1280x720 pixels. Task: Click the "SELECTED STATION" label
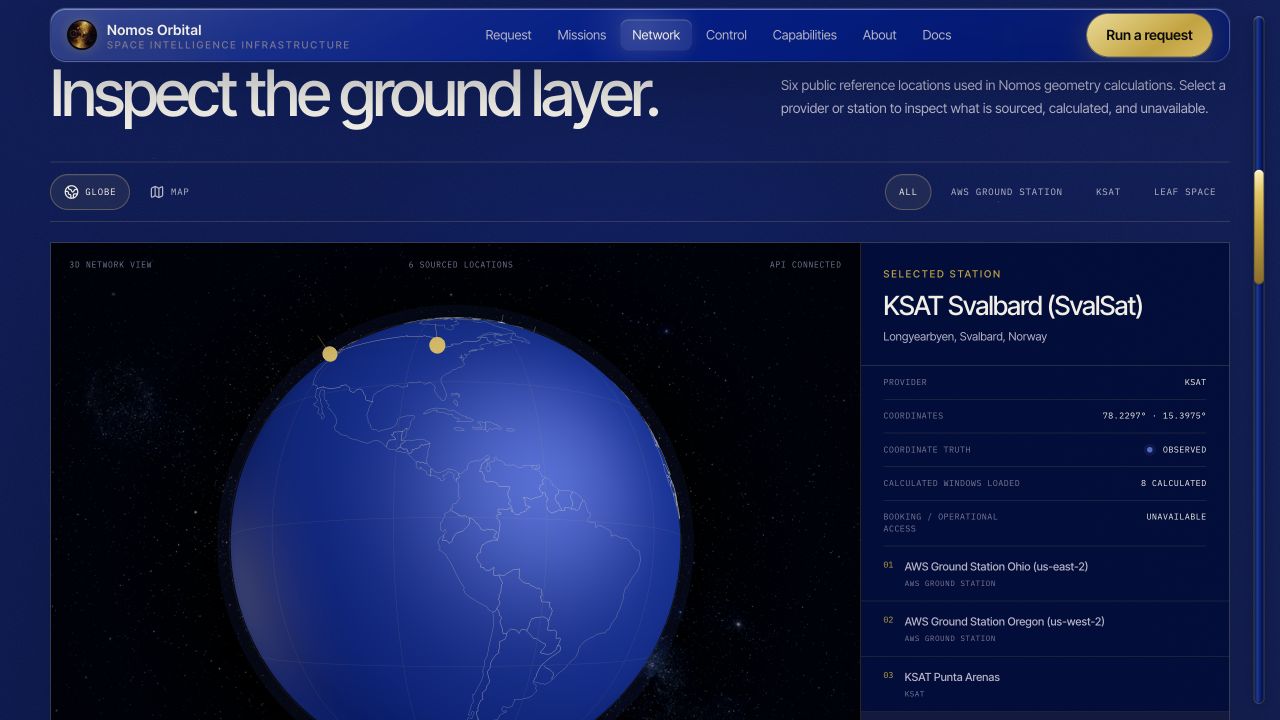tap(942, 274)
